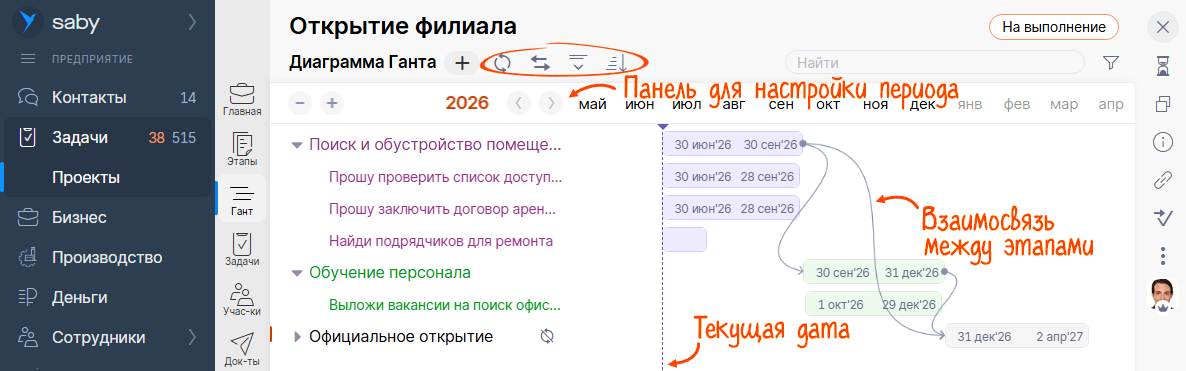Click the info icon in right sidebar
Image resolution: width=1186 pixels, height=371 pixels.
(1163, 142)
